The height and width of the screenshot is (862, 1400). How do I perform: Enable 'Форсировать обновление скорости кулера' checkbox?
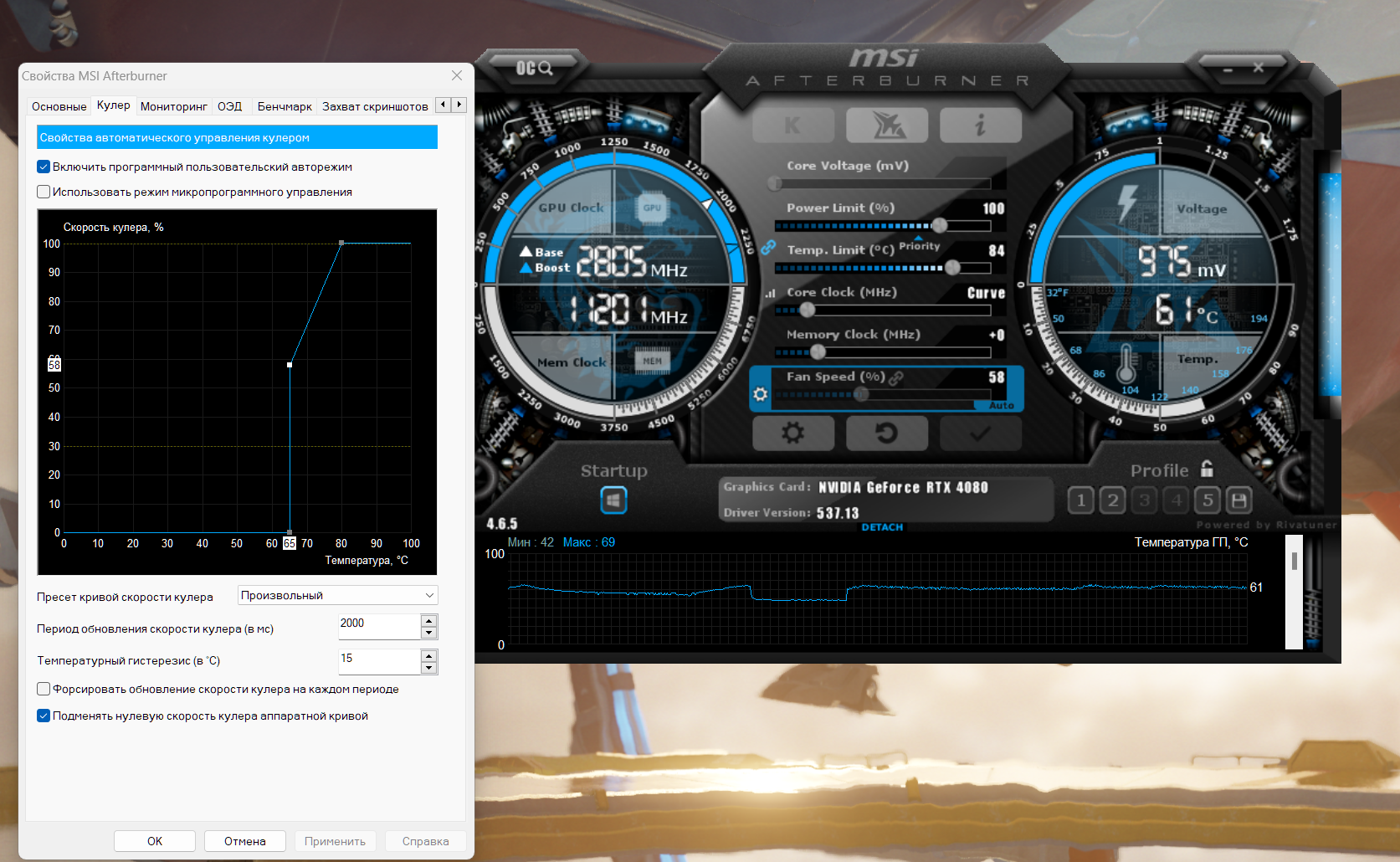(x=44, y=689)
